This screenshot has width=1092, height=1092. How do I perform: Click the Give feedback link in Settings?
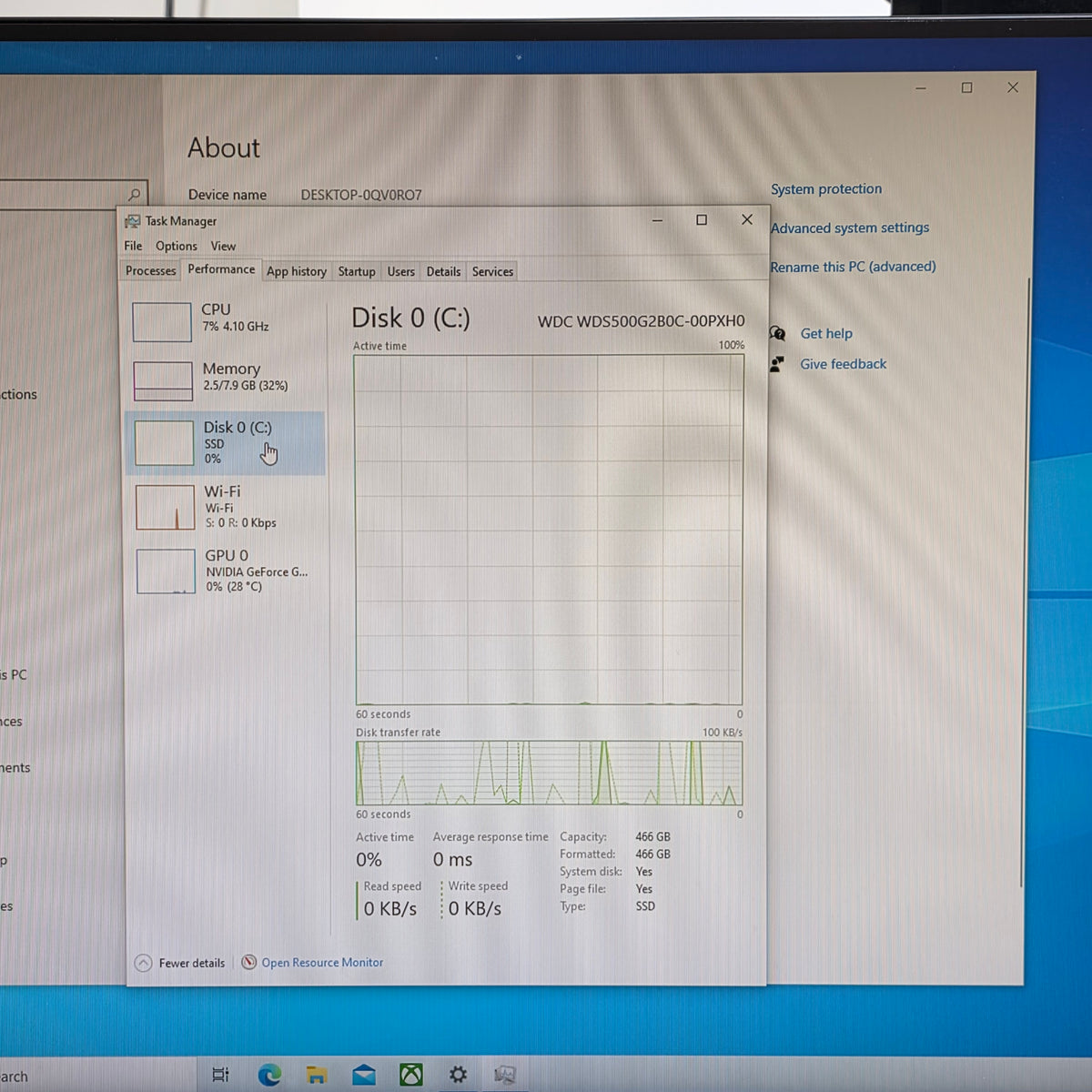tap(843, 364)
